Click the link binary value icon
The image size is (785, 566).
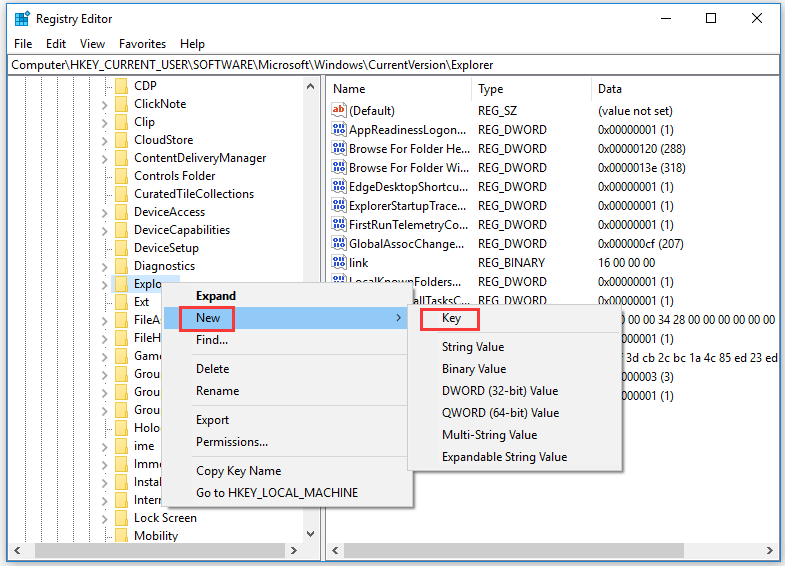tap(340, 263)
